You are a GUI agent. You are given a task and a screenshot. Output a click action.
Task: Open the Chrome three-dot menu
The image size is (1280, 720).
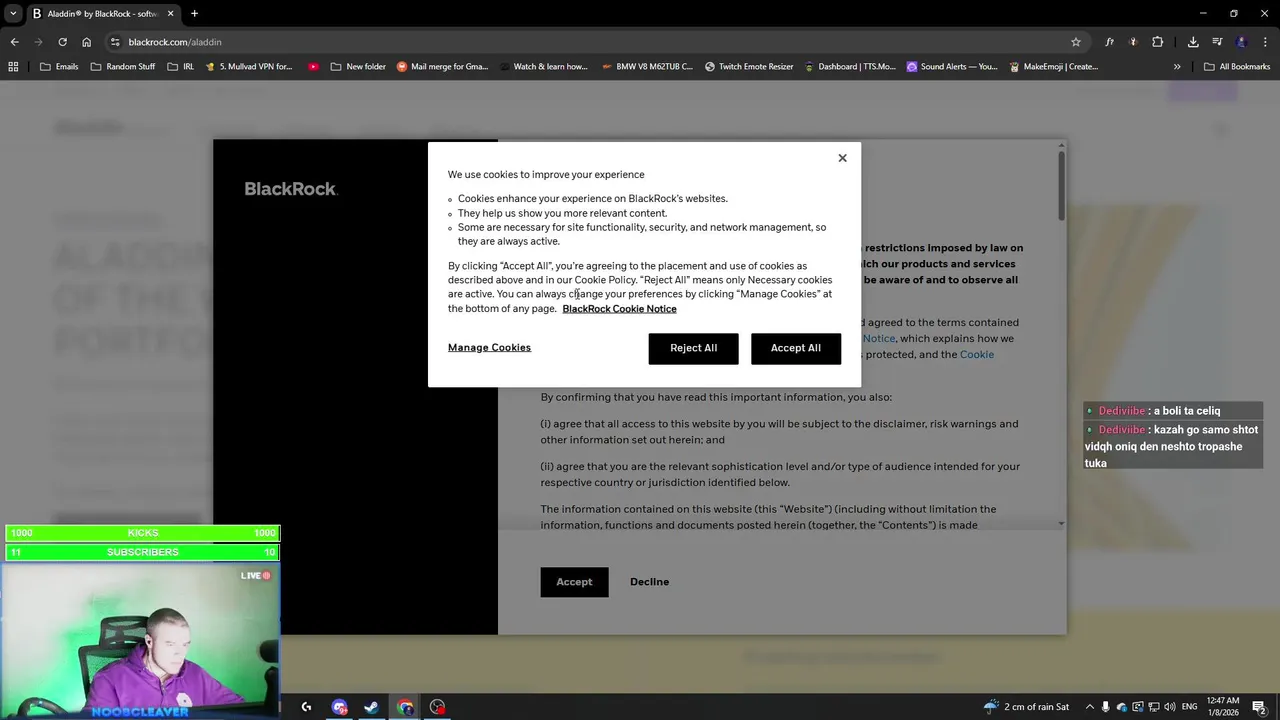coord(1265,42)
